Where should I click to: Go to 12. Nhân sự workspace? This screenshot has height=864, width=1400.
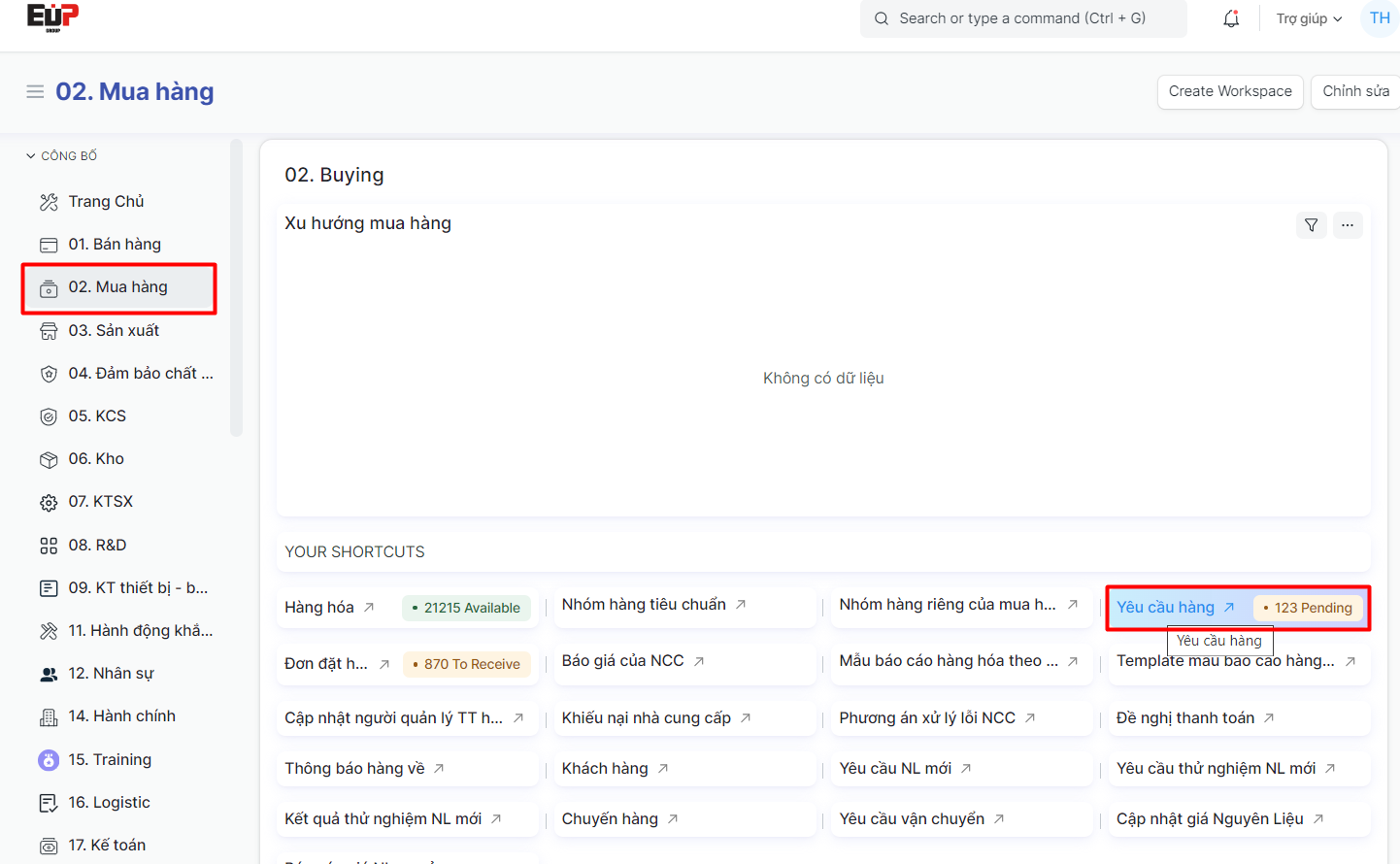click(x=111, y=674)
